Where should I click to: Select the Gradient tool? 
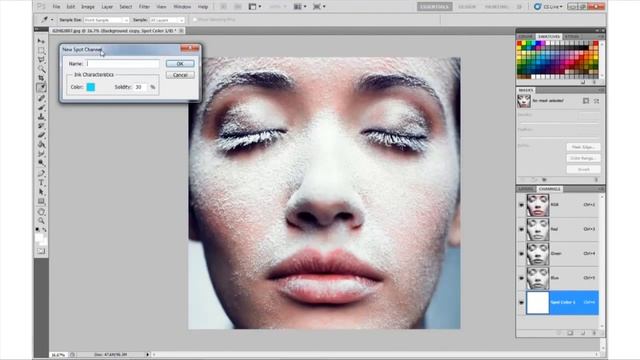pos(41,144)
